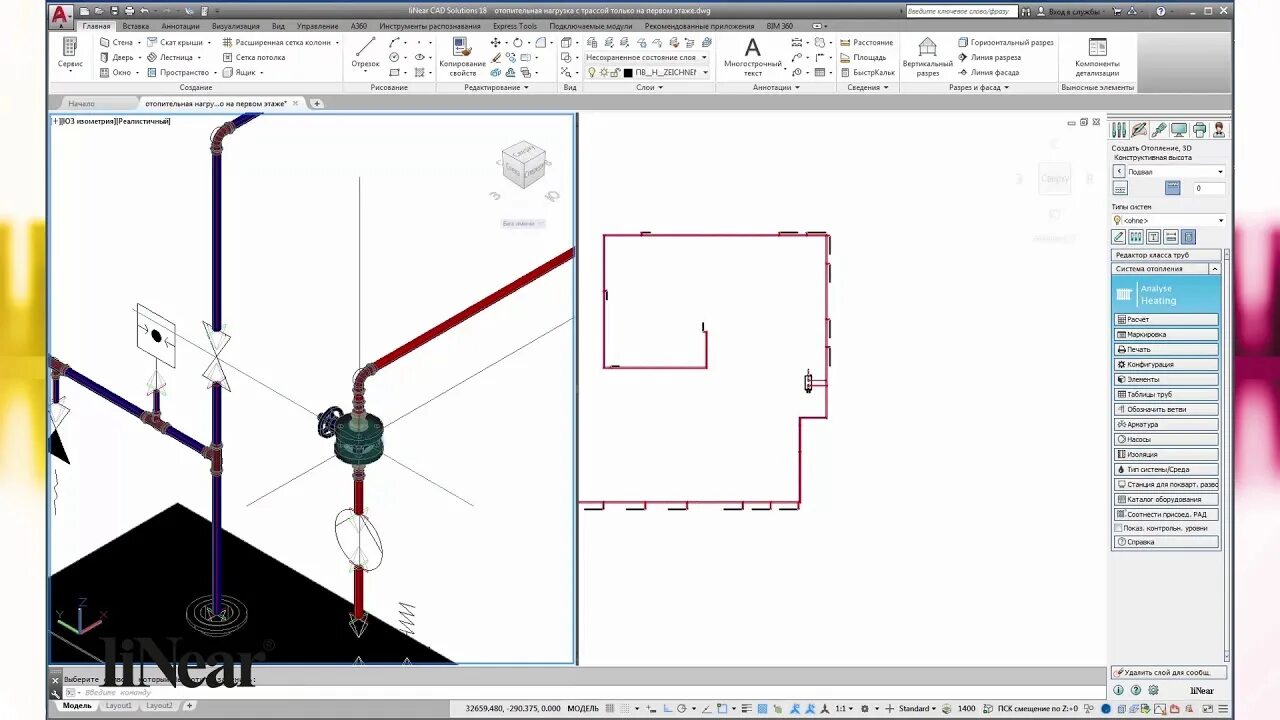Switch to the Express Tools ribbon tab
This screenshot has width=1280, height=720.
click(515, 26)
